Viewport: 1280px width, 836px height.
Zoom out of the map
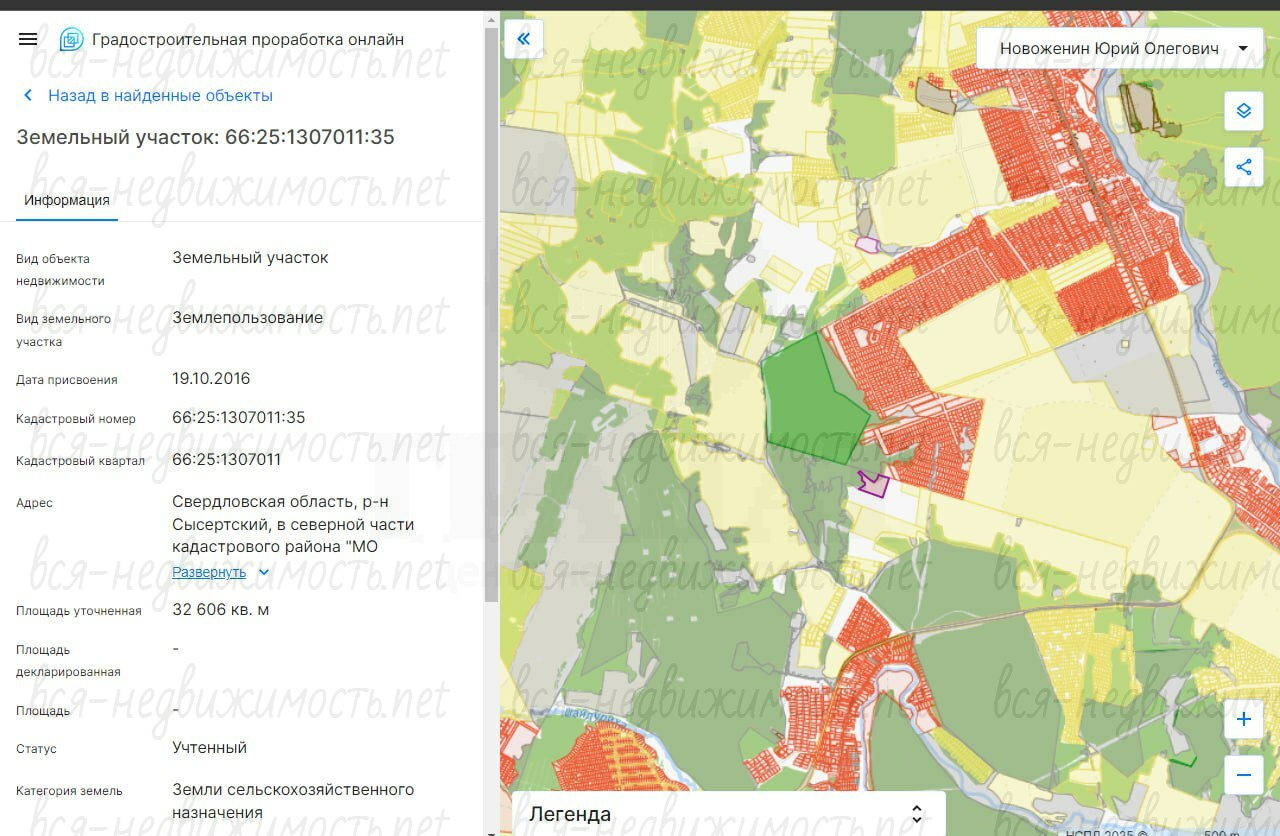1243,775
